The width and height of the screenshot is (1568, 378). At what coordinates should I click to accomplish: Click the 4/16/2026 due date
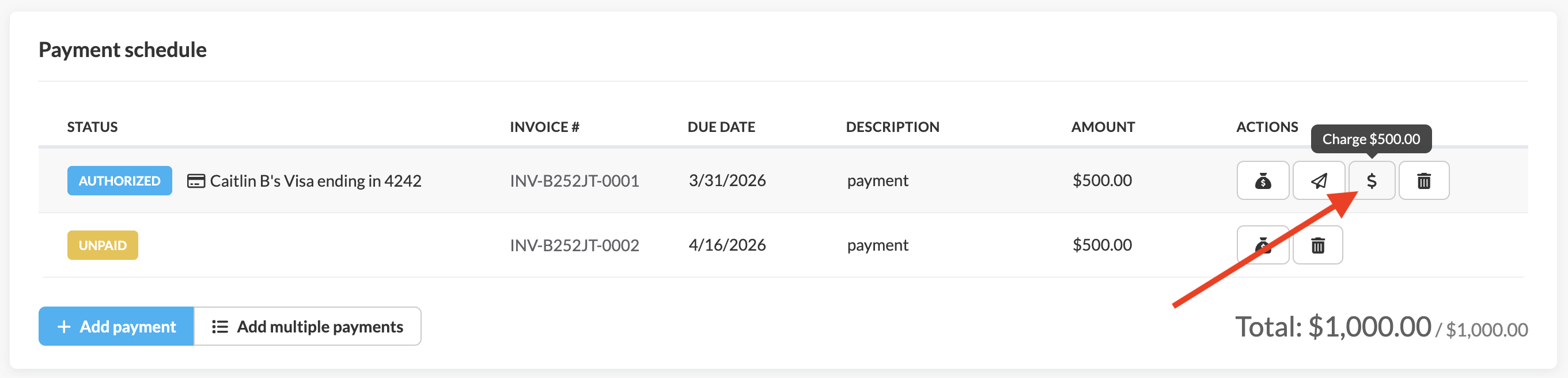click(x=727, y=245)
